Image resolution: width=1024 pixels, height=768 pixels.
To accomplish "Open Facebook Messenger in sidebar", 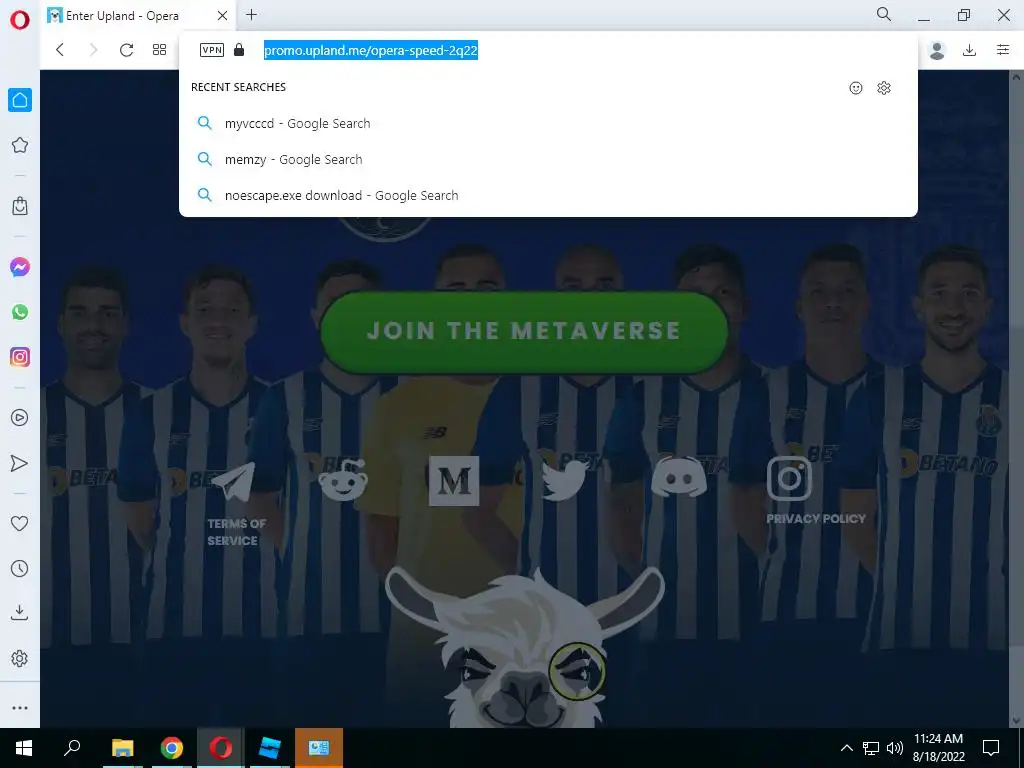I will [20, 267].
